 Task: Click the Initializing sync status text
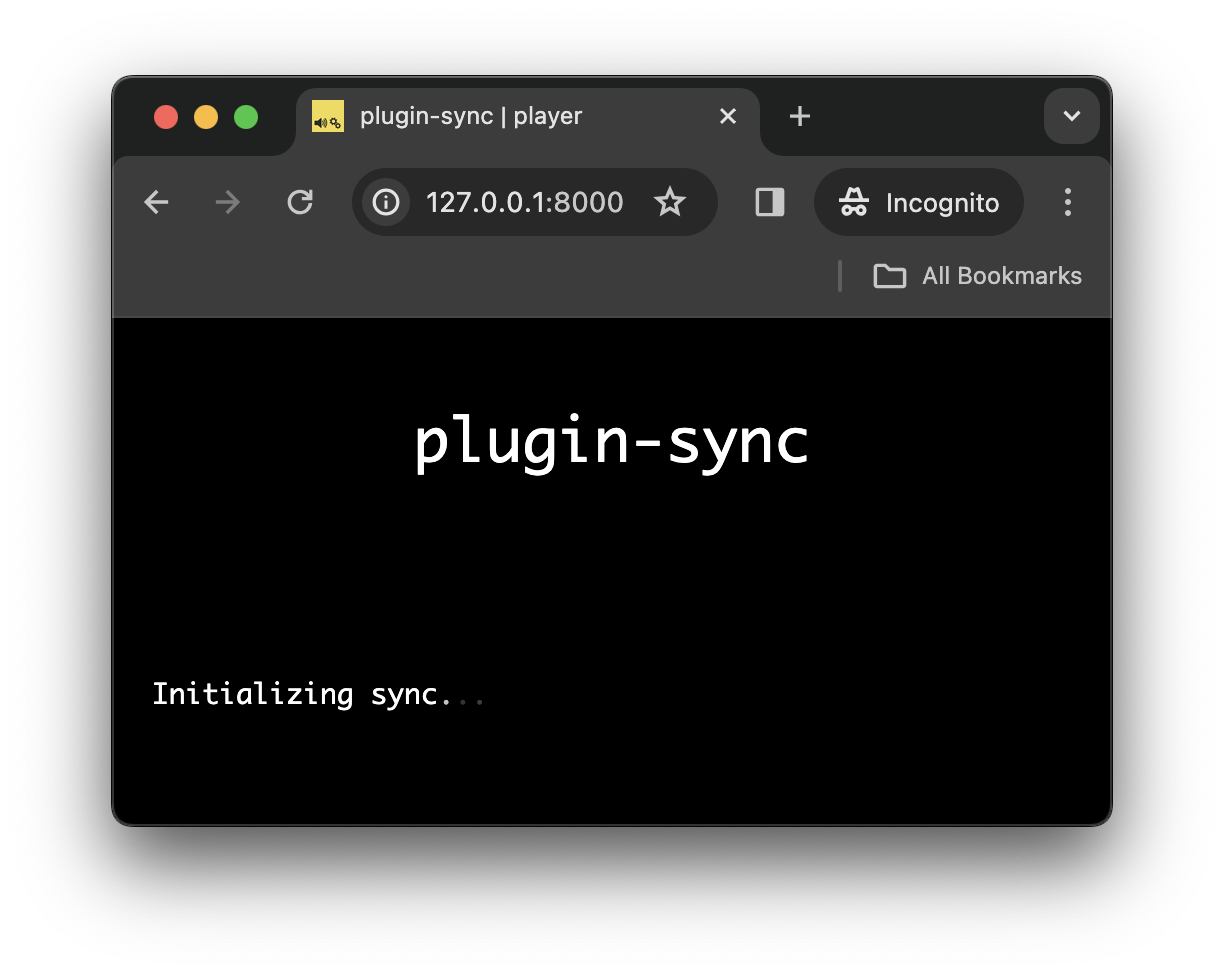click(318, 694)
